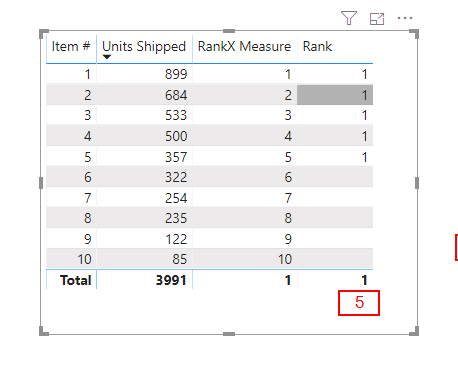The width and height of the screenshot is (458, 366).
Task: Click the bold Total row label
Action: click(76, 280)
